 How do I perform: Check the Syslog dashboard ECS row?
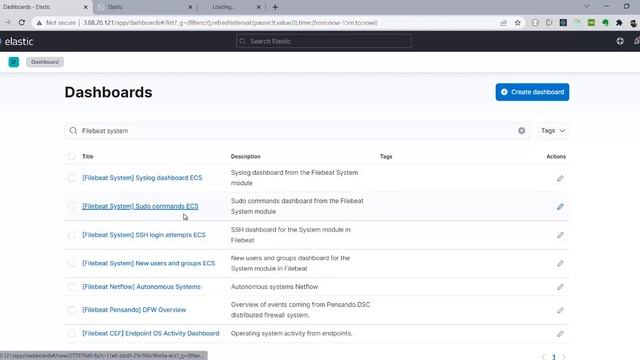coord(72,178)
